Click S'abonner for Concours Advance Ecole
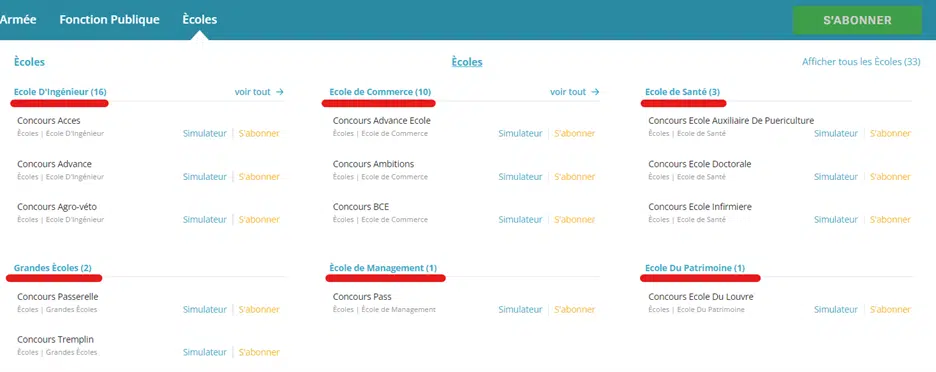The width and height of the screenshot is (936, 372). click(575, 134)
